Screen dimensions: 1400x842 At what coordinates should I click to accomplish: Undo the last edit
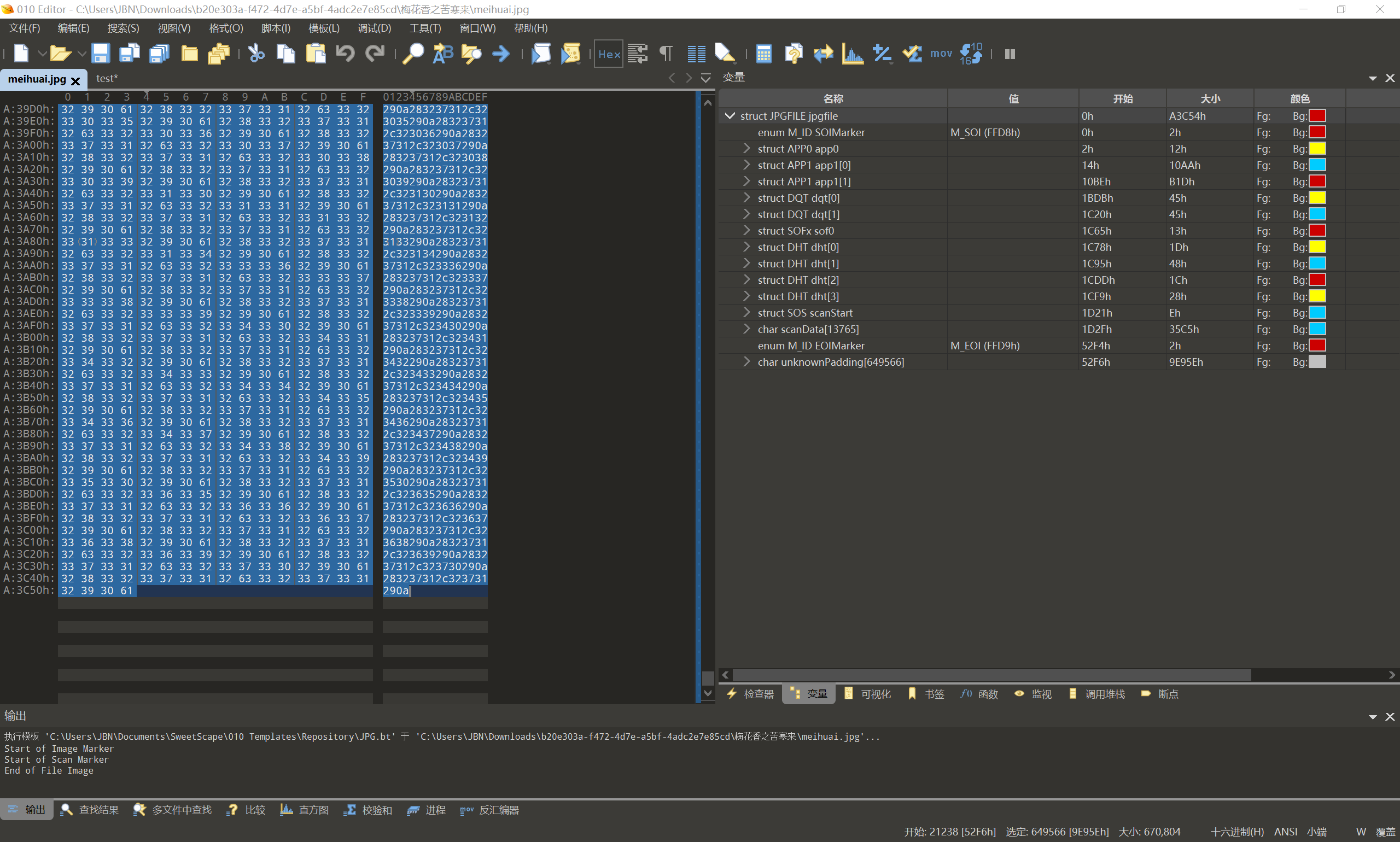345,54
